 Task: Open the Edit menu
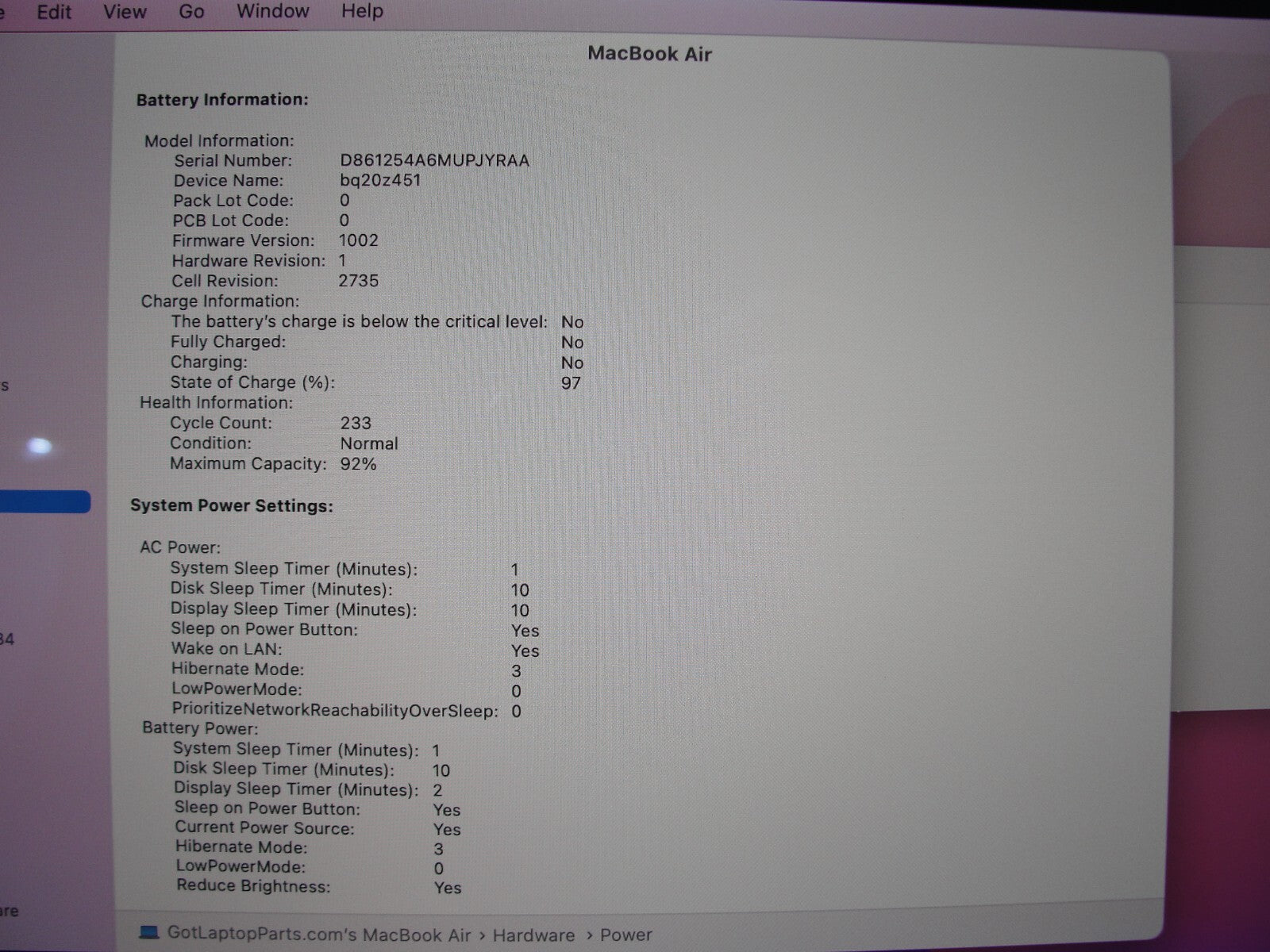pyautogui.click(x=54, y=12)
